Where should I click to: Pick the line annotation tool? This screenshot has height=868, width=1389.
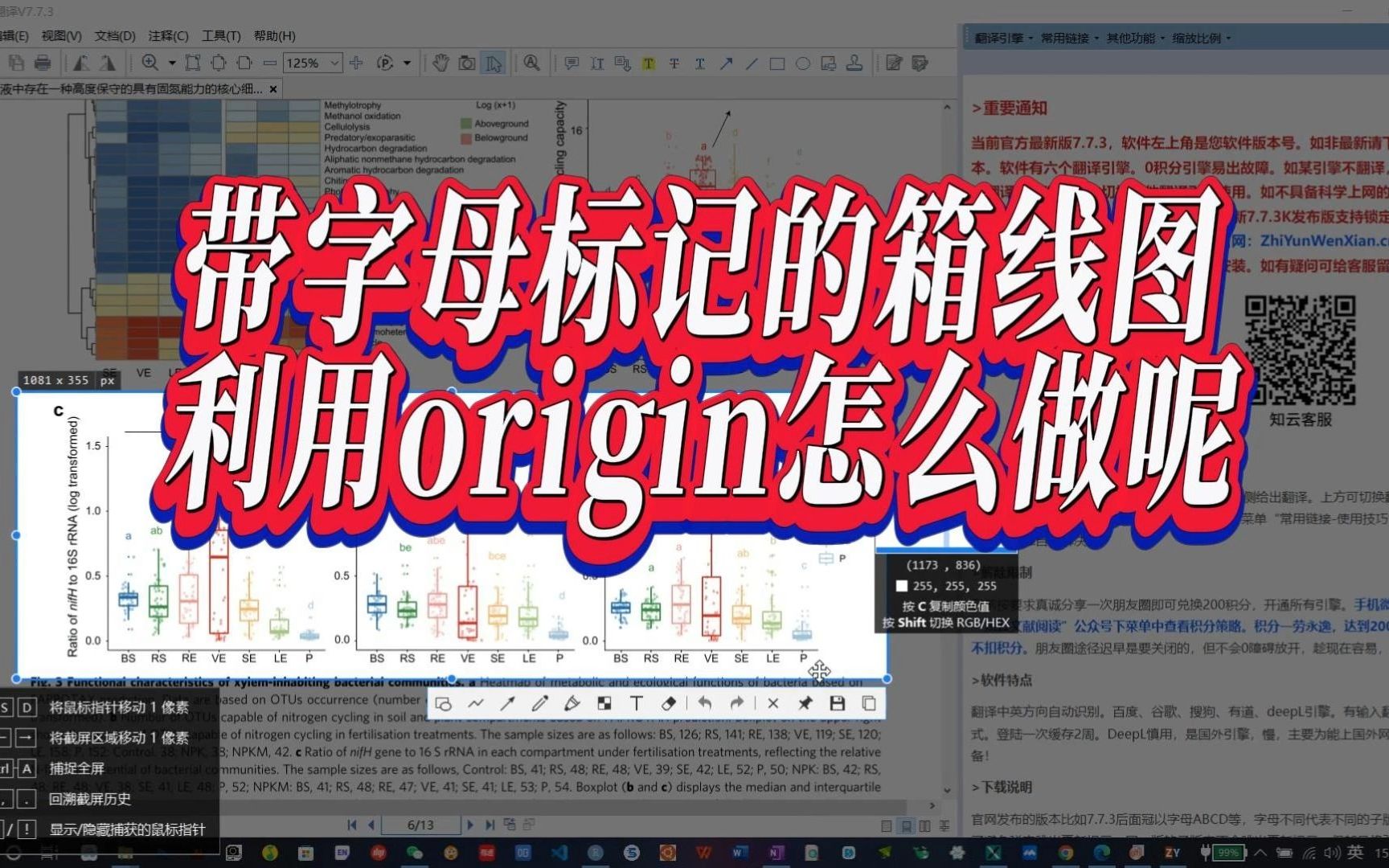pos(752,63)
